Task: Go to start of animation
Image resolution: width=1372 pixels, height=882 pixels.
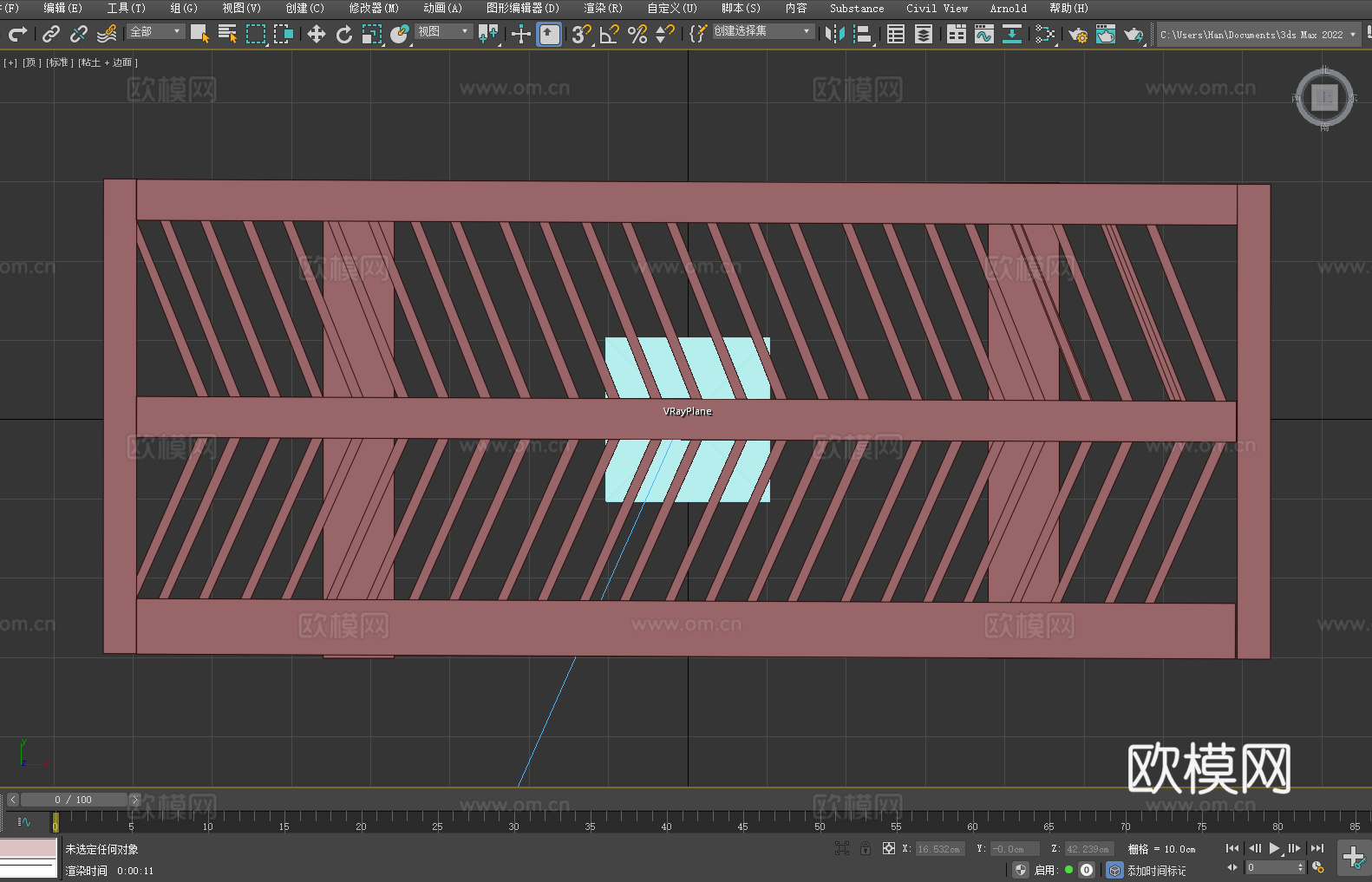Action: click(1232, 848)
